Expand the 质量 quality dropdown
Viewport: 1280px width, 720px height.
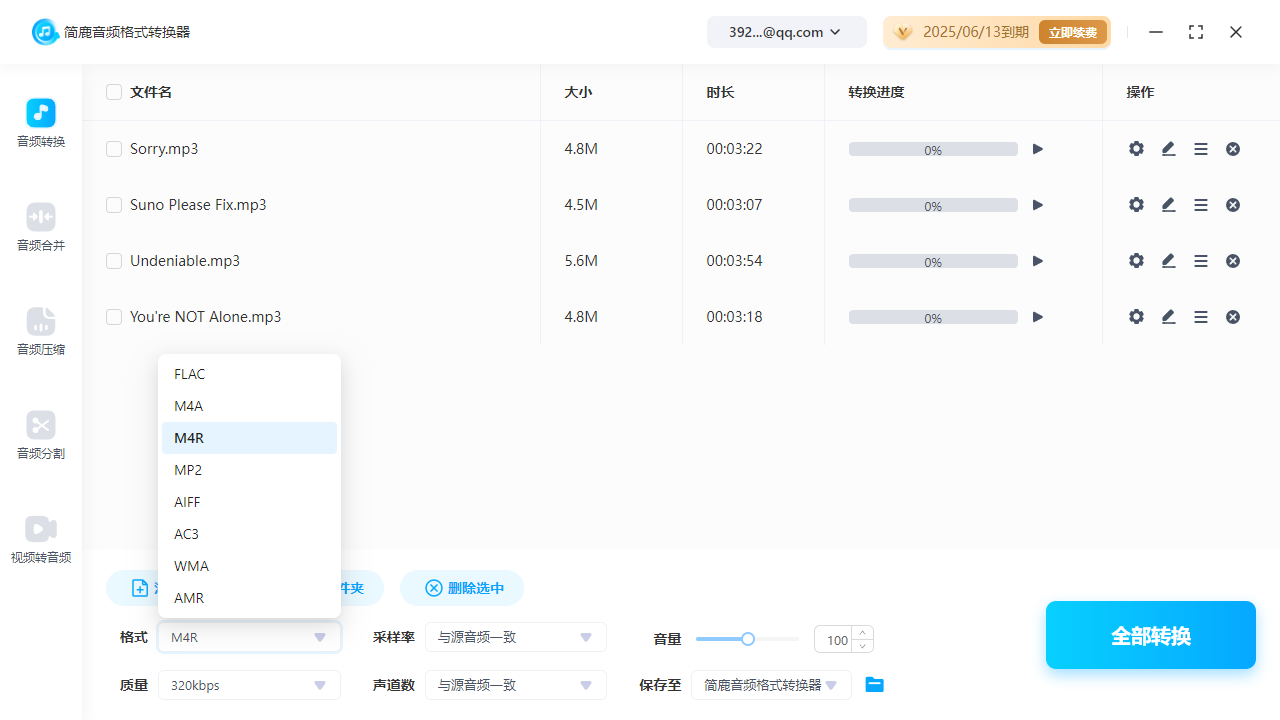248,685
